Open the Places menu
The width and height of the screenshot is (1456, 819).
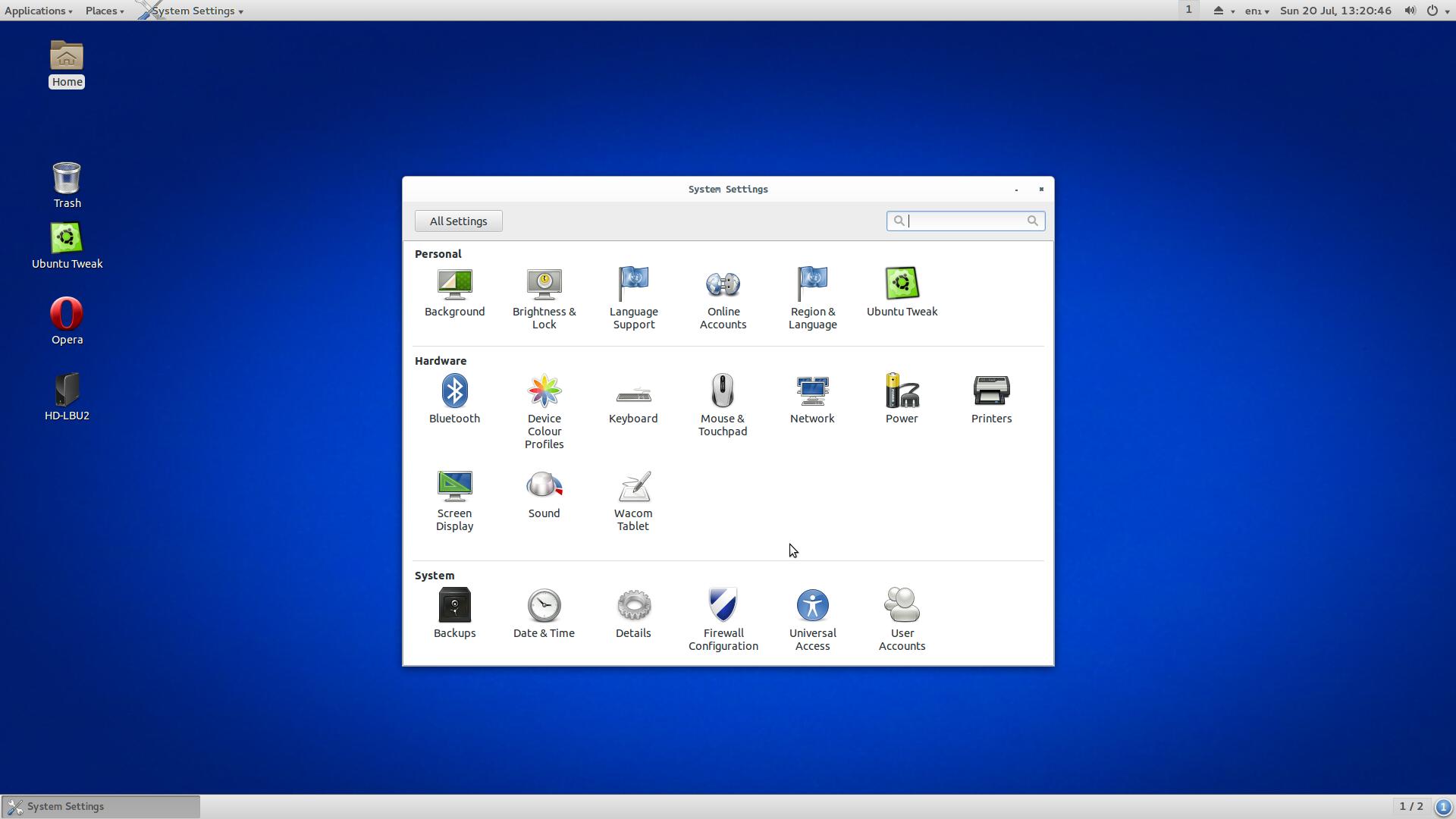coord(105,11)
